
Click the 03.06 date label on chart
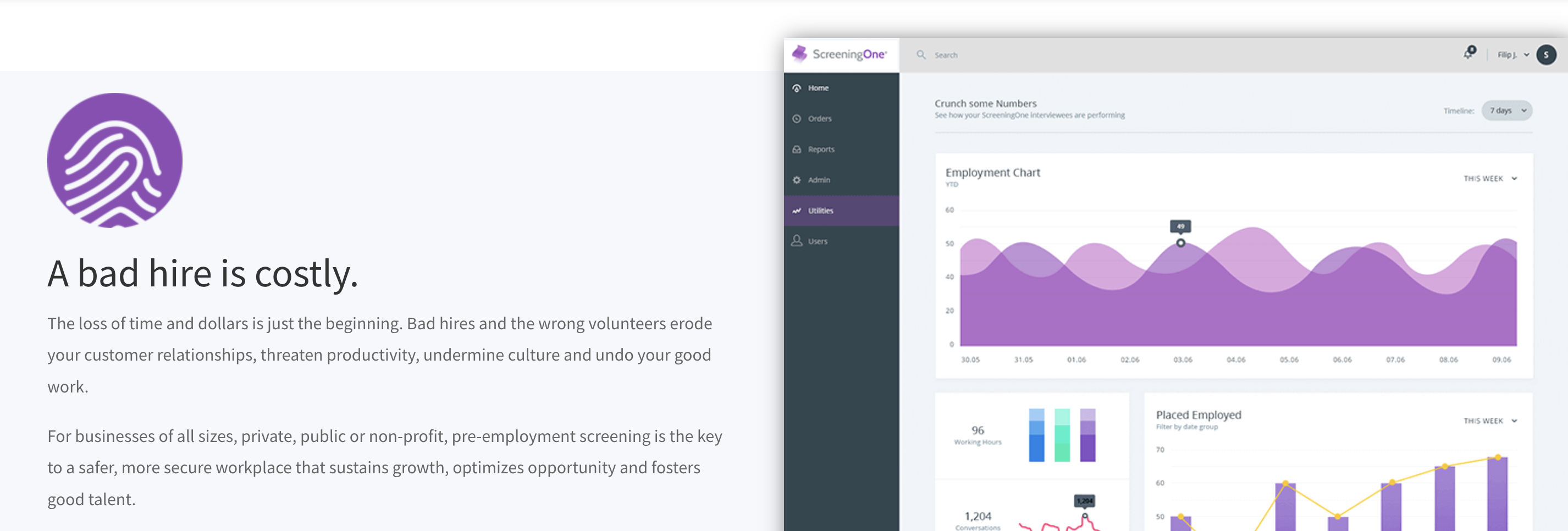tap(1183, 359)
